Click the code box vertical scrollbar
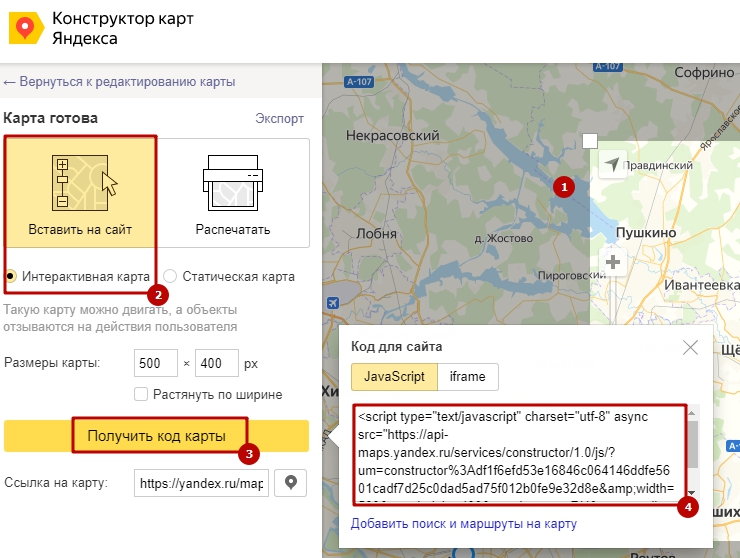 691,450
